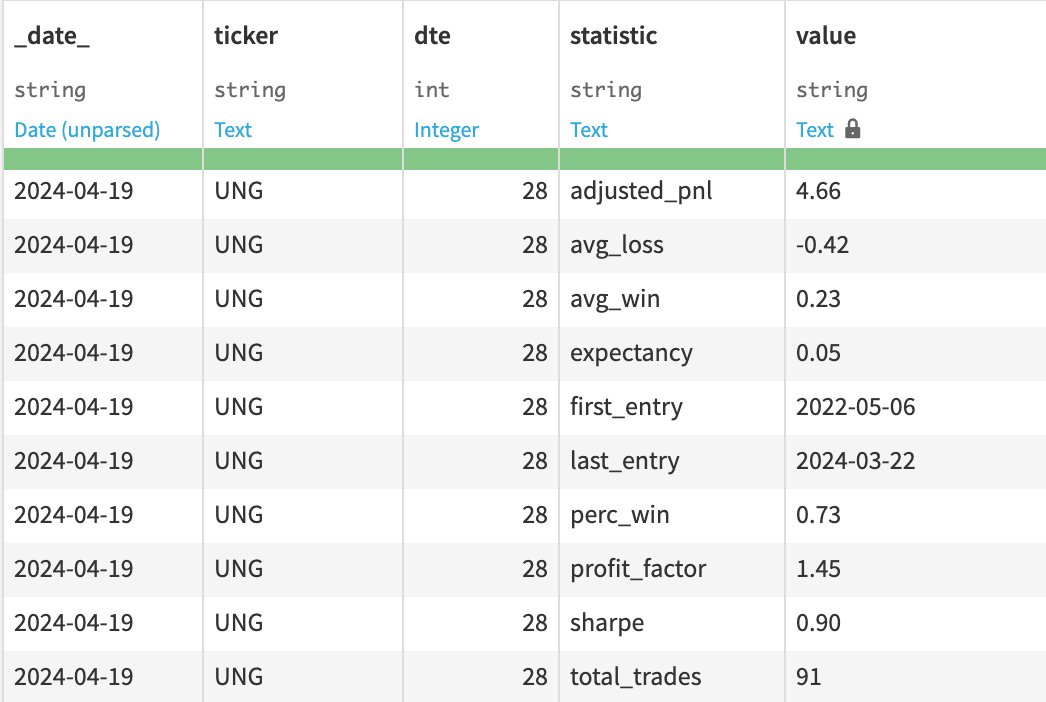Change the Text meaning under ticker
Image resolution: width=1046 pixels, height=702 pixels.
tap(233, 130)
